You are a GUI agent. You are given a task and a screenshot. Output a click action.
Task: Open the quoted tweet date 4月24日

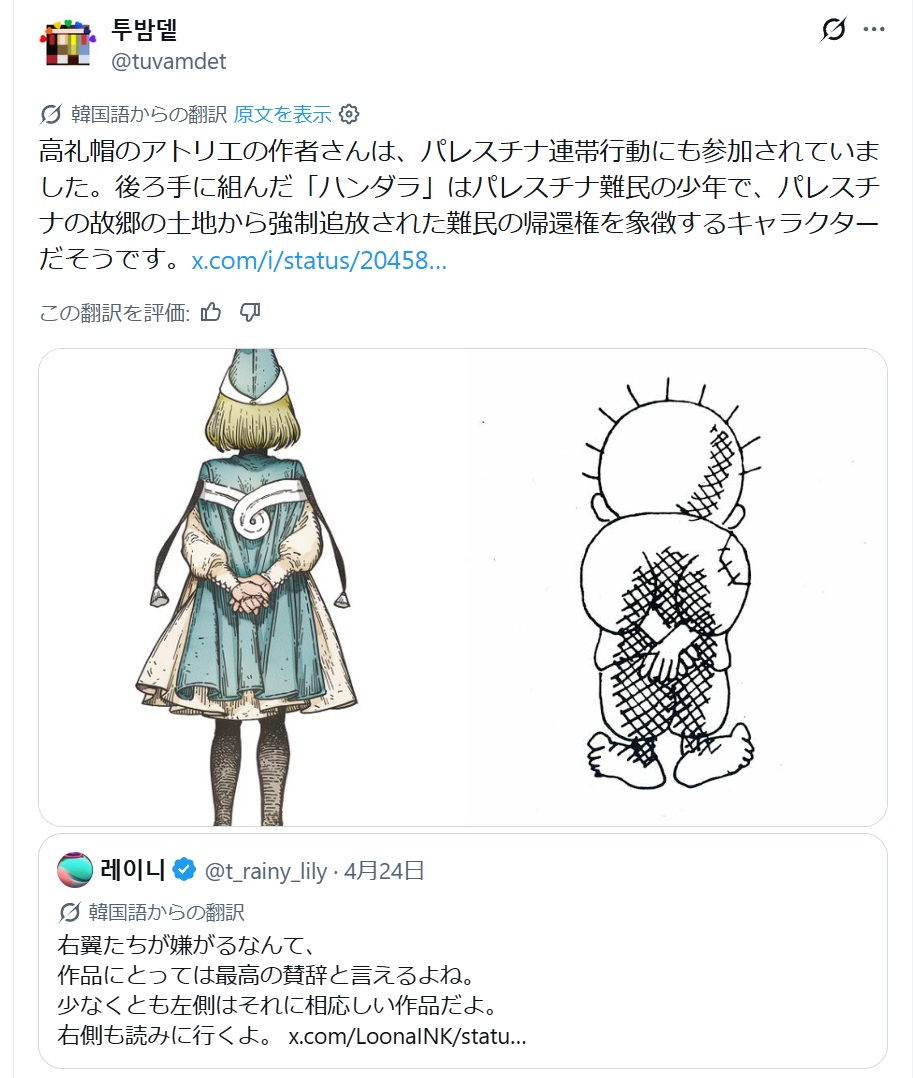coord(384,871)
